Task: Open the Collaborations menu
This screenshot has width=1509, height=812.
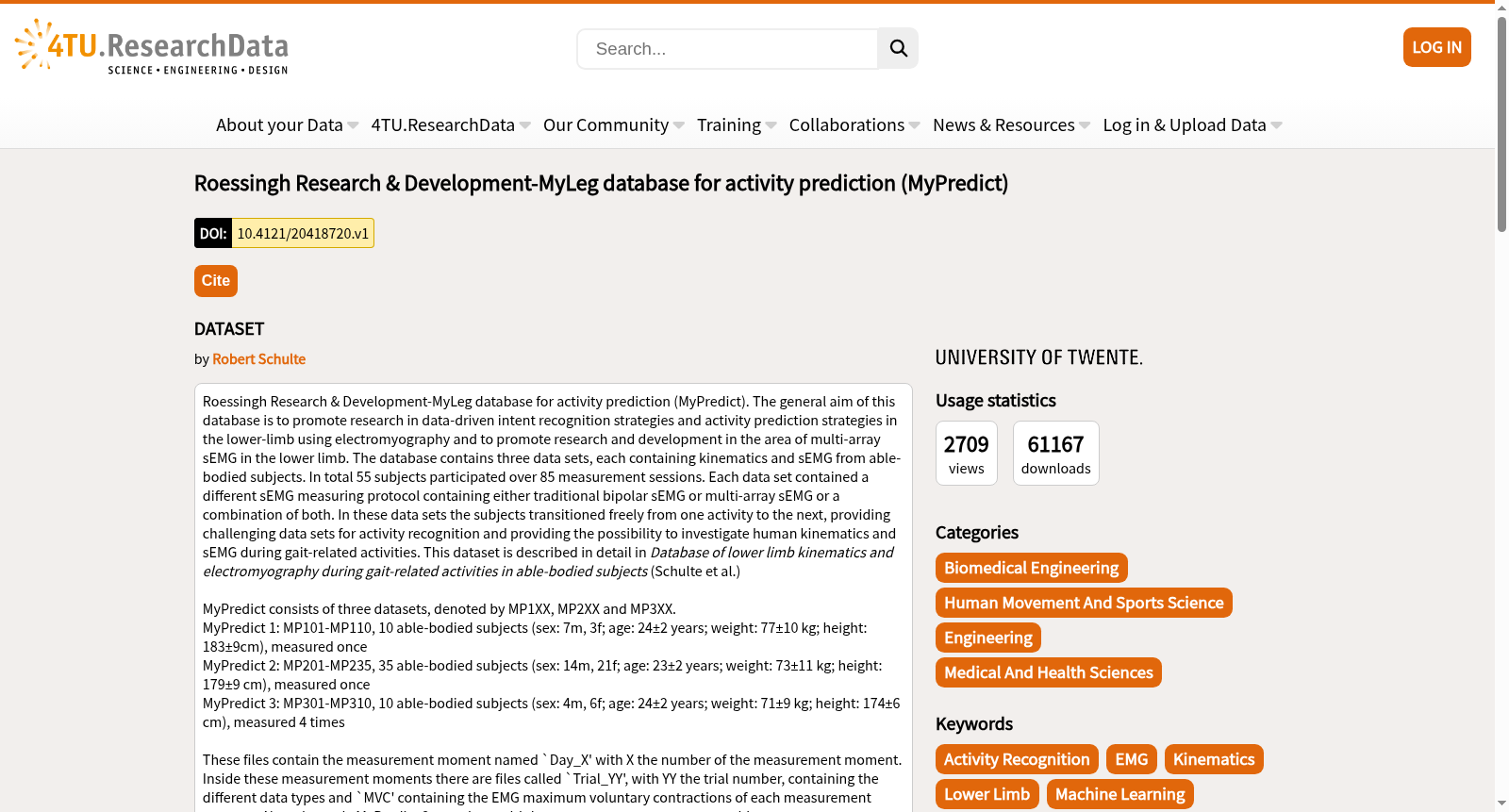Action: 847,125
